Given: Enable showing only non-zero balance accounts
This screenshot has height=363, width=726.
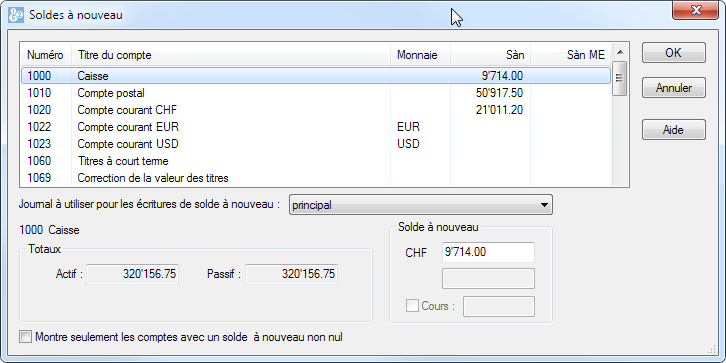Looking at the screenshot, I should (x=25, y=337).
